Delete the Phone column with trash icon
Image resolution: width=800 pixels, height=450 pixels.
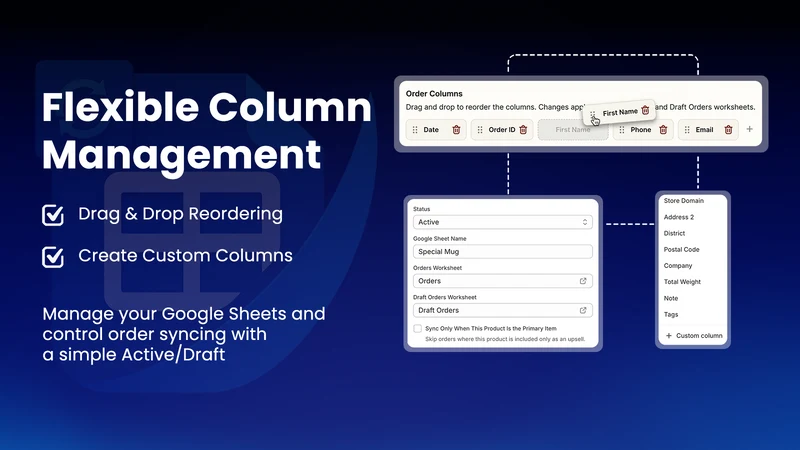(x=663, y=130)
